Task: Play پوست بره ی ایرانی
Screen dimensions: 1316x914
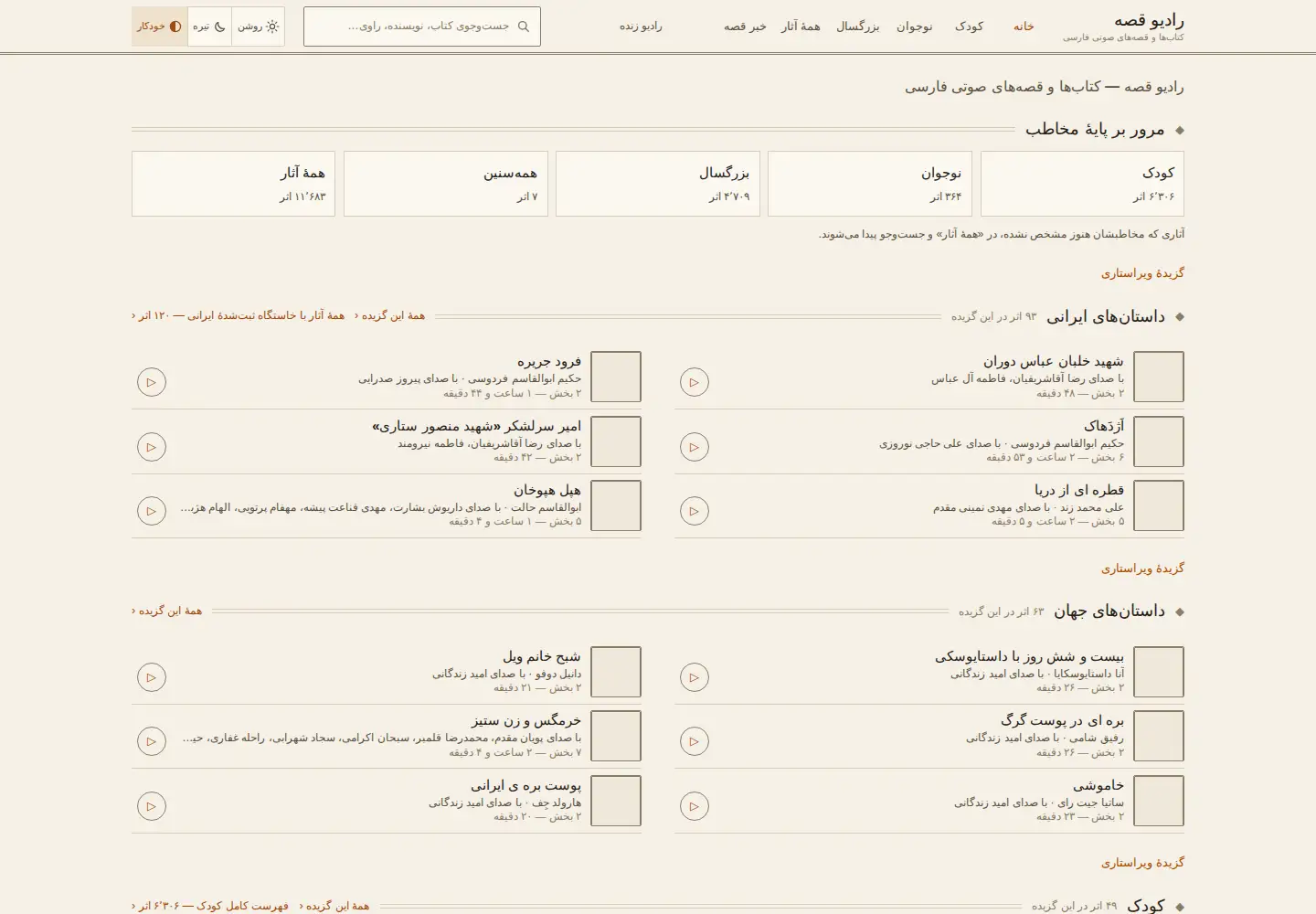Action: (152, 806)
